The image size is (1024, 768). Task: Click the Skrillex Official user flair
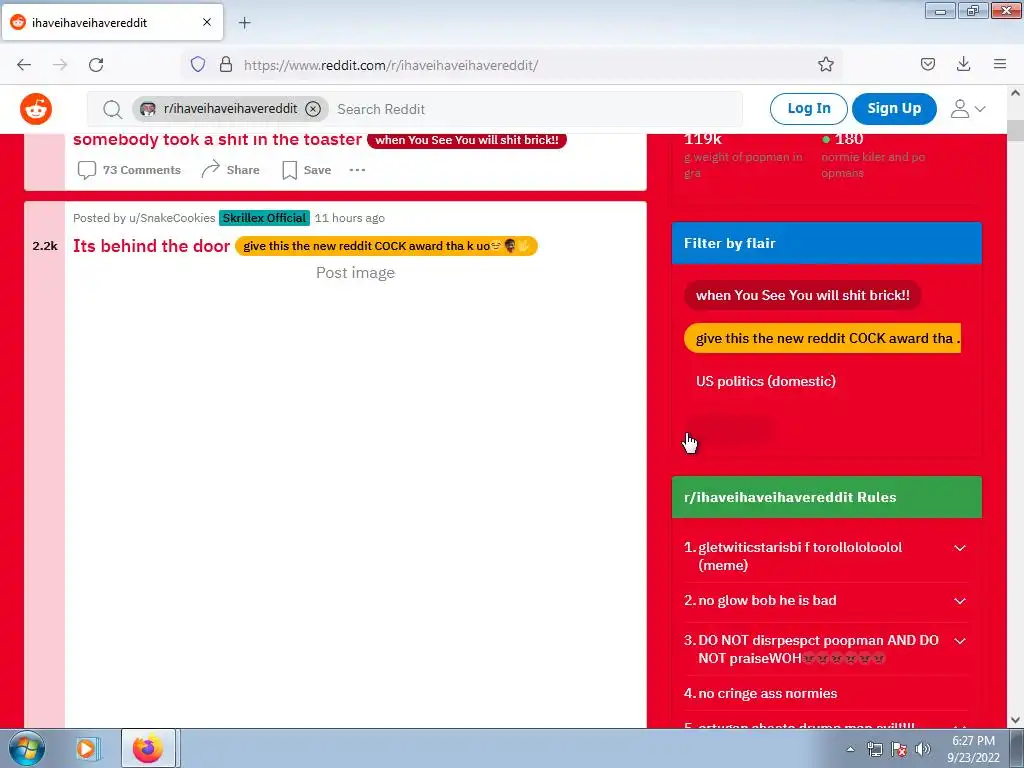point(264,218)
